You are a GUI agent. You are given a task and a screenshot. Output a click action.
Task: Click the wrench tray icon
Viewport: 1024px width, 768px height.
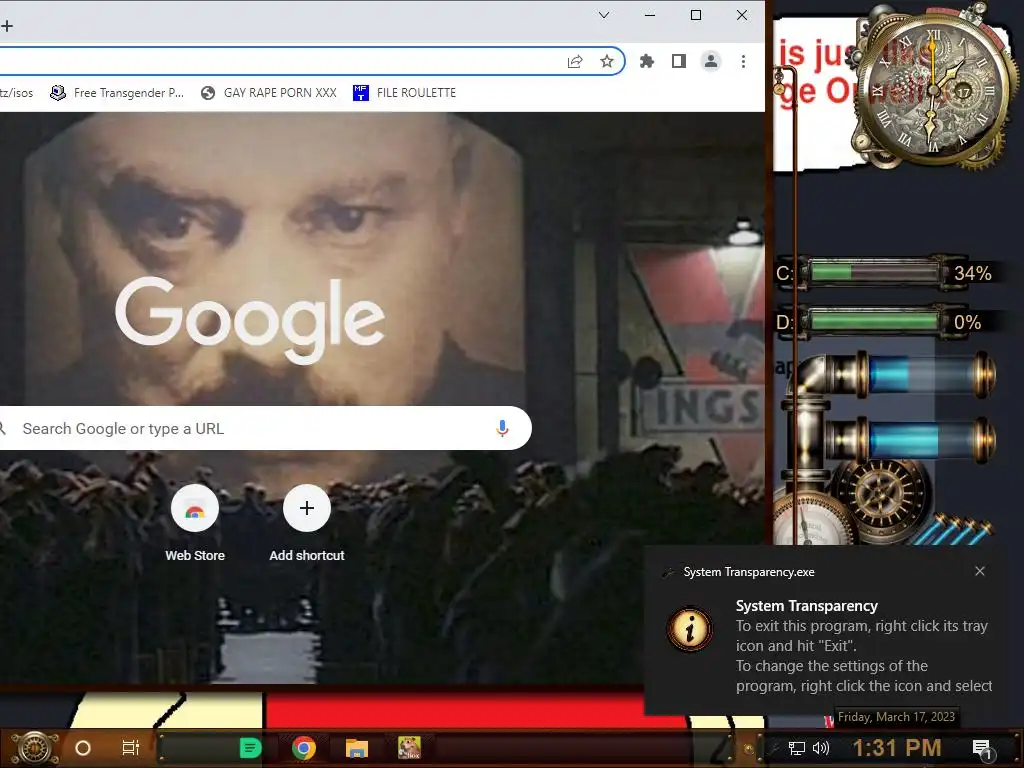(773, 748)
